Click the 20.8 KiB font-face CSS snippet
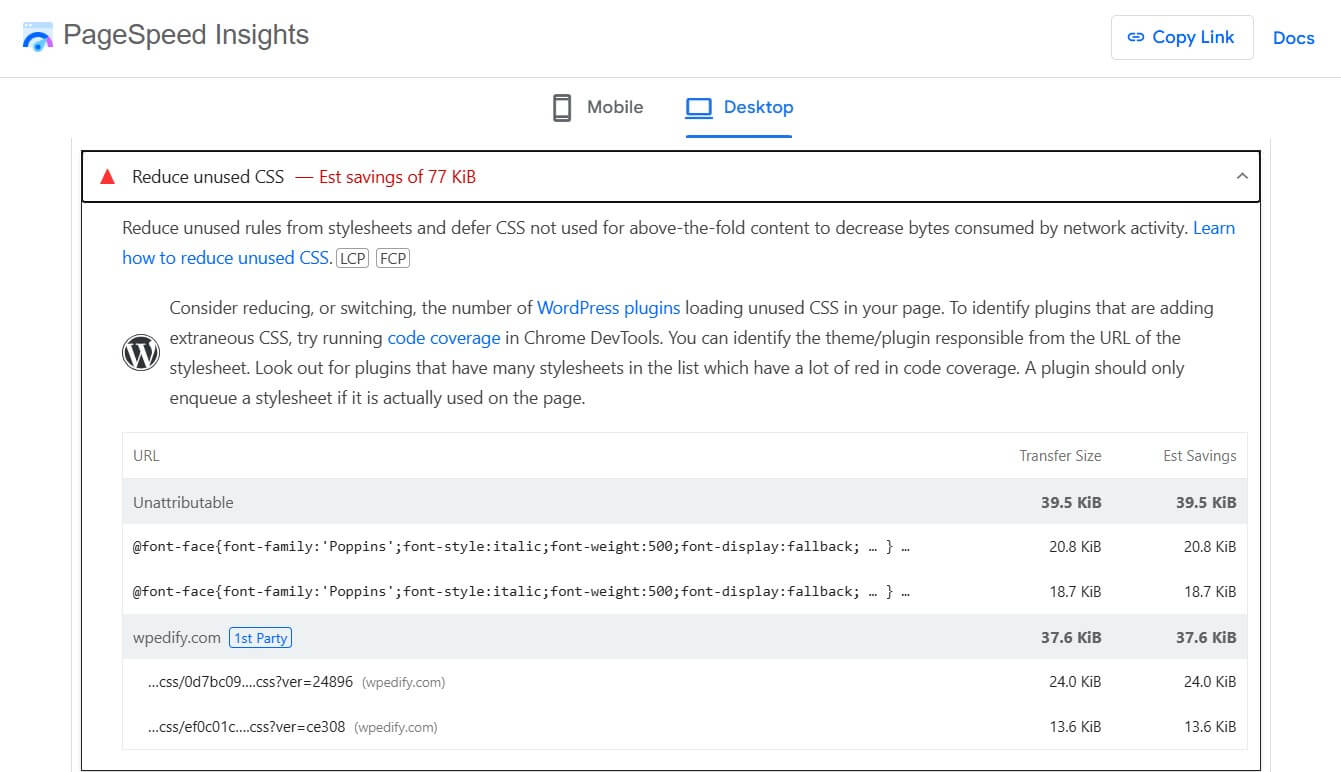This screenshot has height=772, width=1341. point(521,547)
